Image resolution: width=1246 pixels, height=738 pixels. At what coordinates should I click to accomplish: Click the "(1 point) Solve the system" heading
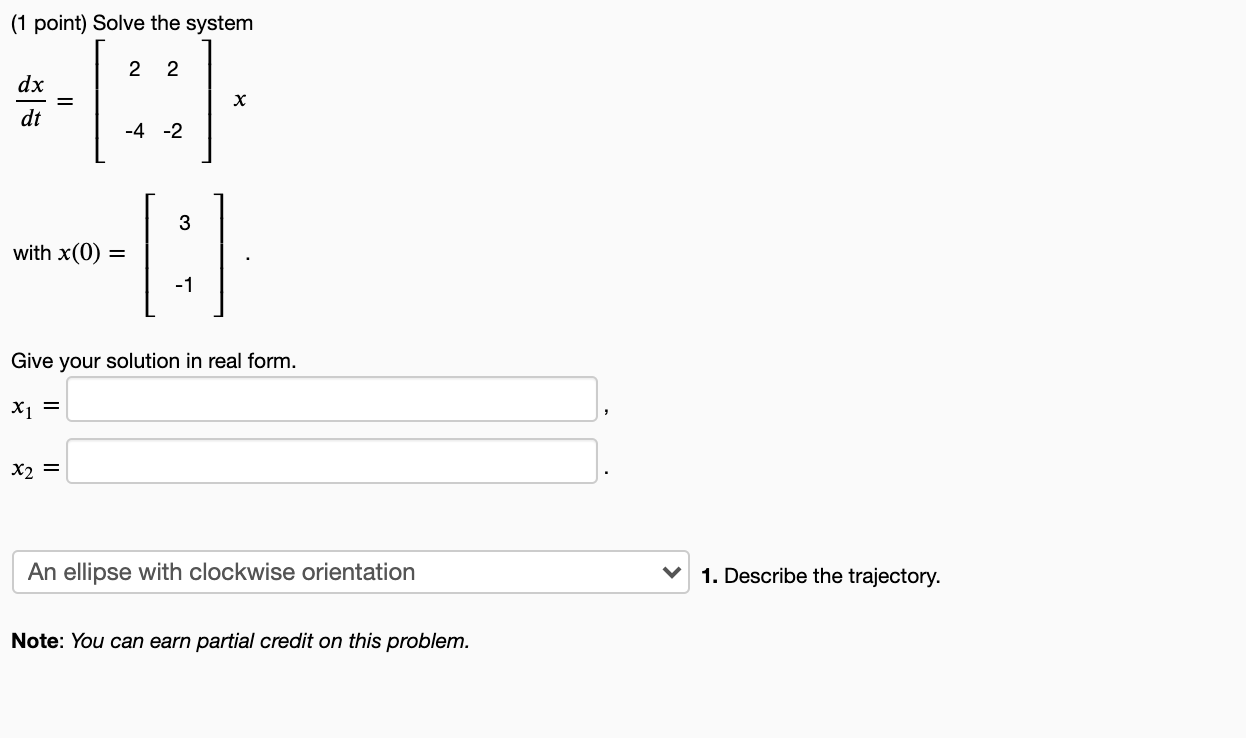130,22
